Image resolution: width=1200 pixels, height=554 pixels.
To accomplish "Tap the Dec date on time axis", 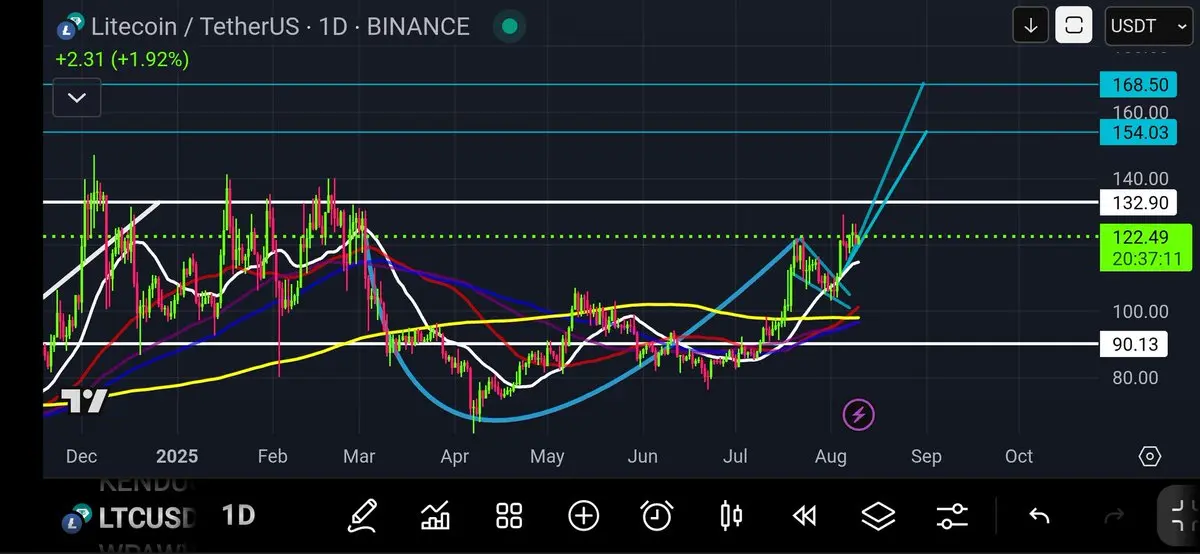I will click(81, 457).
